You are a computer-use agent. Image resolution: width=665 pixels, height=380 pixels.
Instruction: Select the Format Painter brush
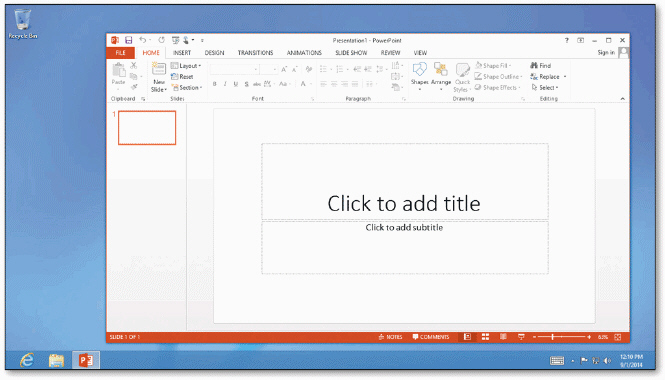134,87
